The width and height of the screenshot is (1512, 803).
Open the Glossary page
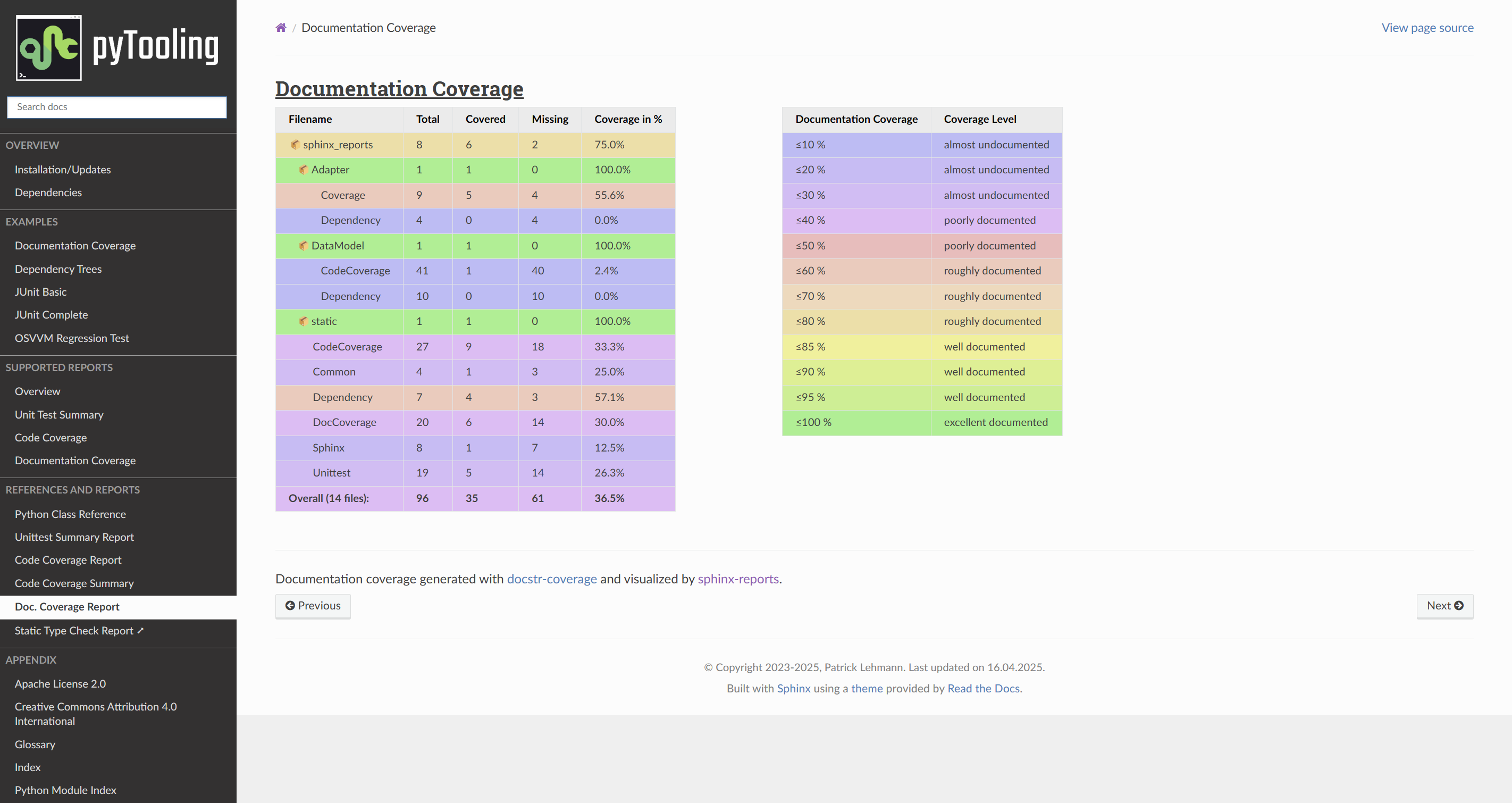[35, 745]
